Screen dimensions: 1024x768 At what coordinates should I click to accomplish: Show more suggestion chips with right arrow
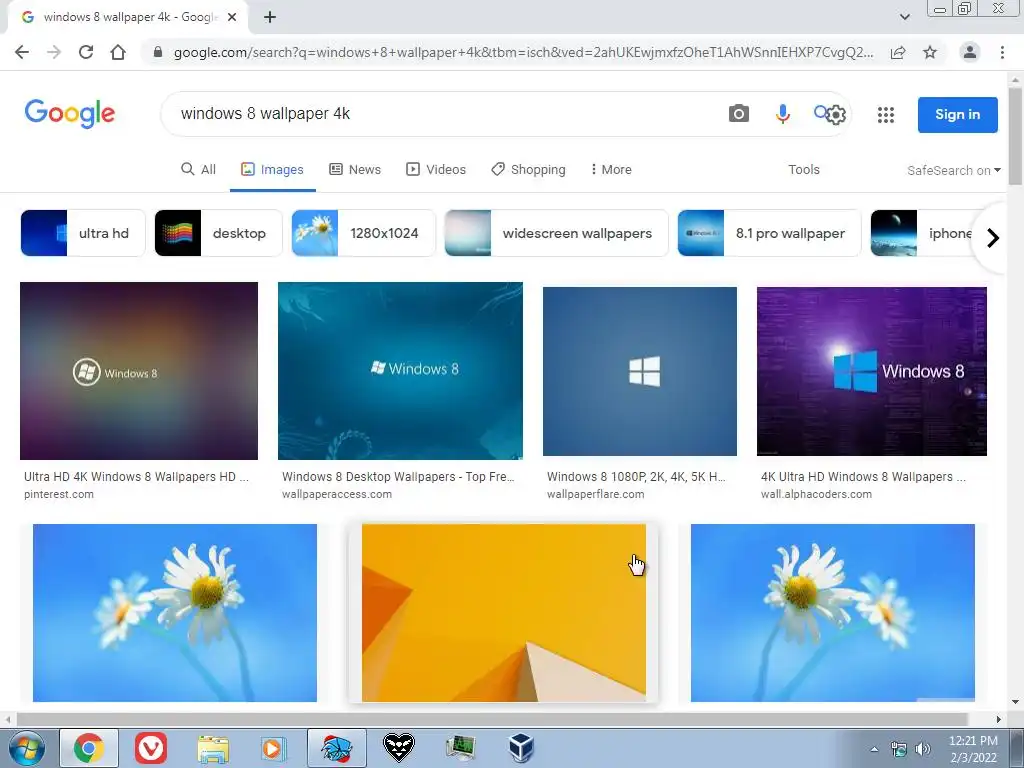pyautogui.click(x=993, y=238)
